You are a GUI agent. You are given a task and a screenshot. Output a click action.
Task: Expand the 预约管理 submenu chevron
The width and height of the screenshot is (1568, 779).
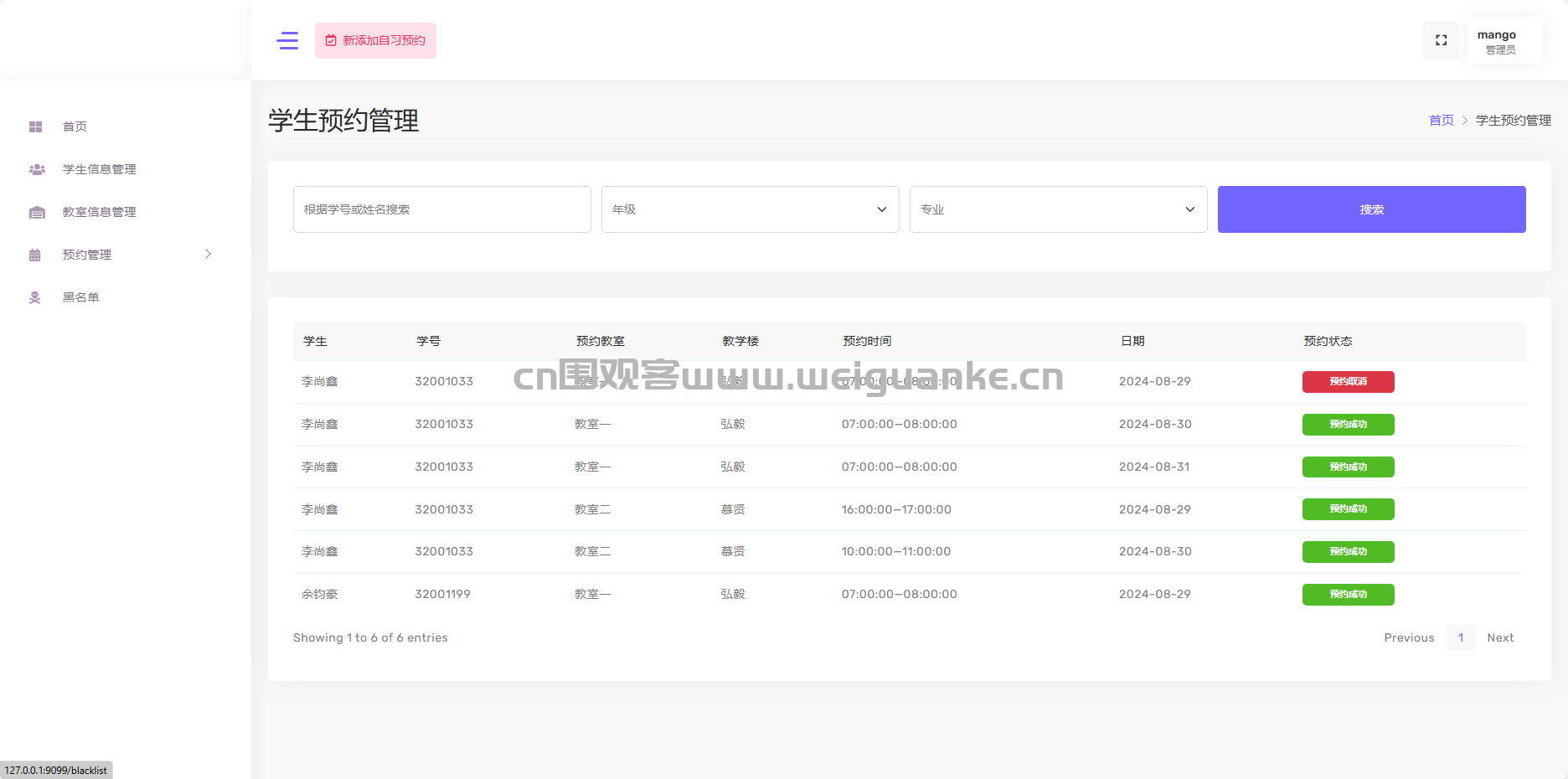pos(208,254)
